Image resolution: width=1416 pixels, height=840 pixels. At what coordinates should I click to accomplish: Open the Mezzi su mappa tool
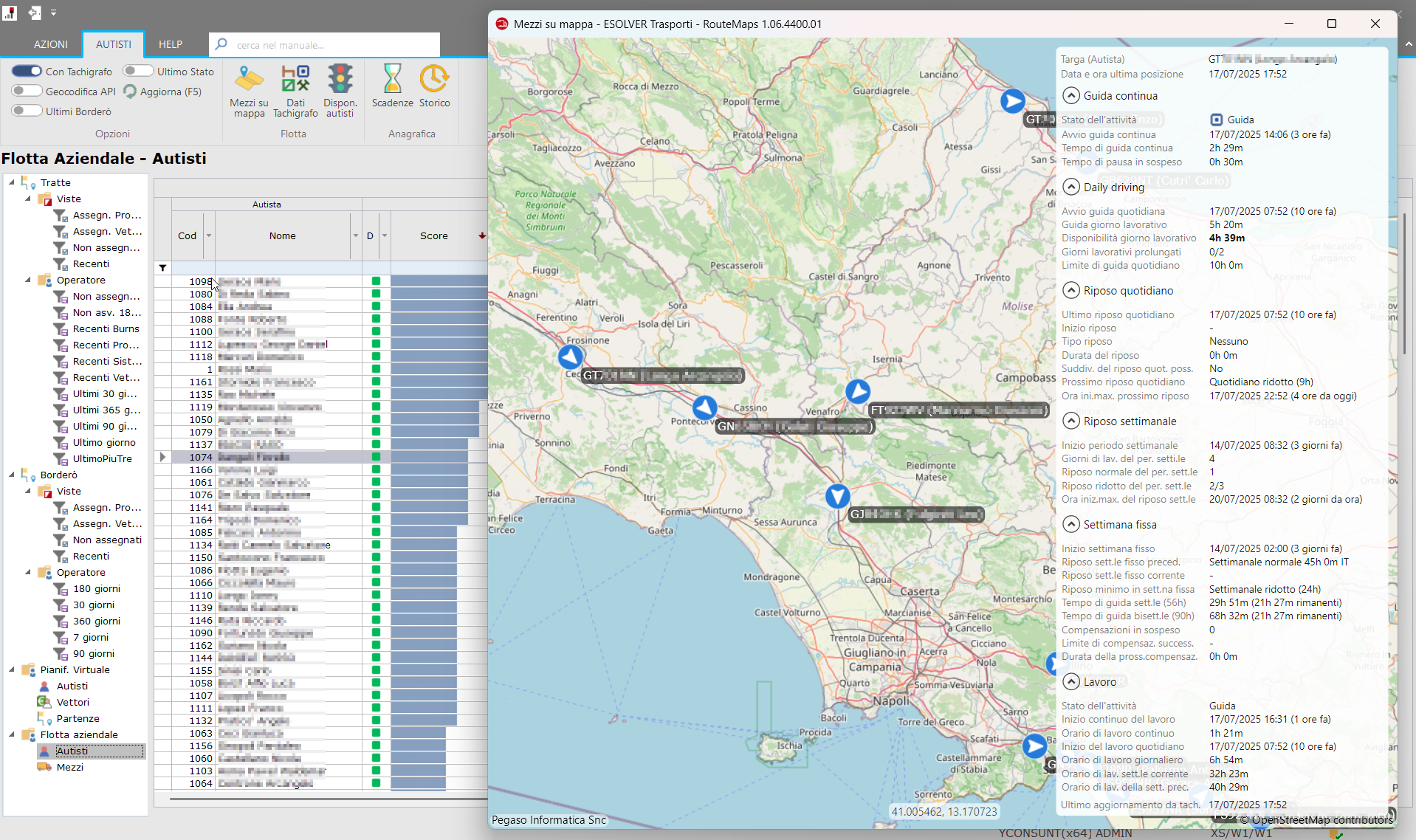pos(249,91)
